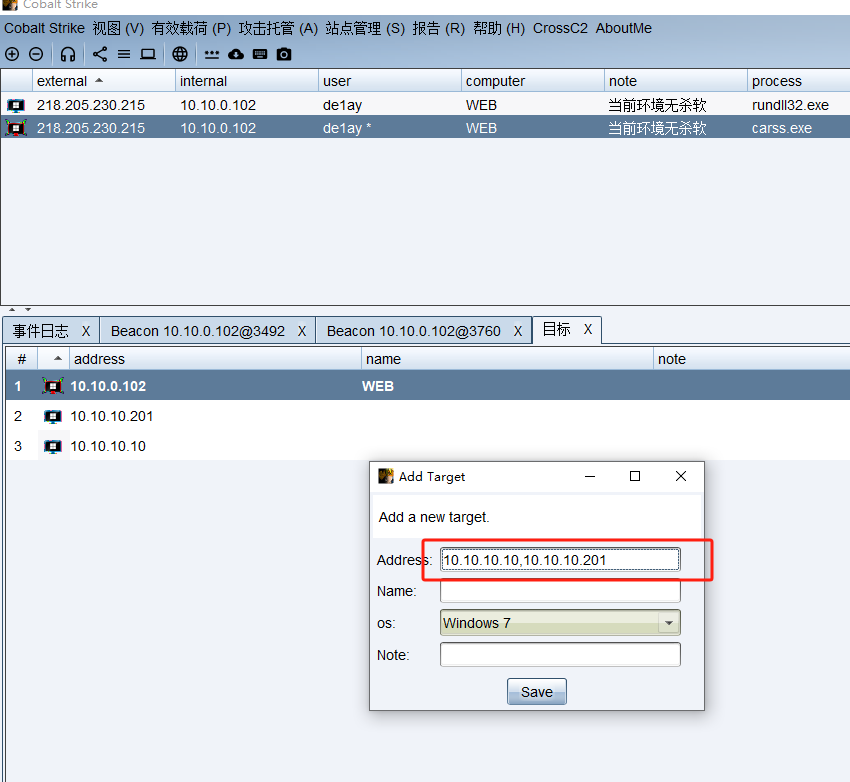The height and width of the screenshot is (782, 850).
Task: Open screenshots via camera icon
Action: coord(284,54)
